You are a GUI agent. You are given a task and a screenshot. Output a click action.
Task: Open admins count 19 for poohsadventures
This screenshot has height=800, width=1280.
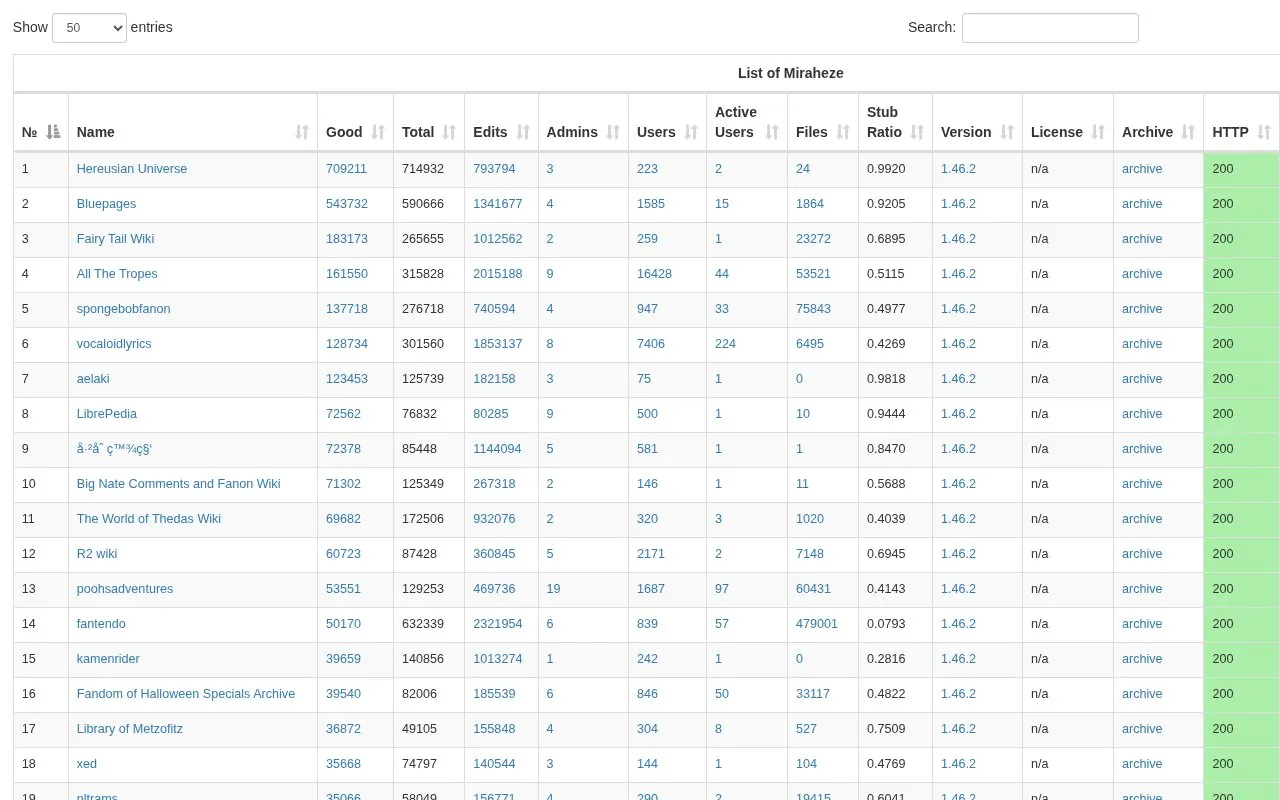[553, 589]
